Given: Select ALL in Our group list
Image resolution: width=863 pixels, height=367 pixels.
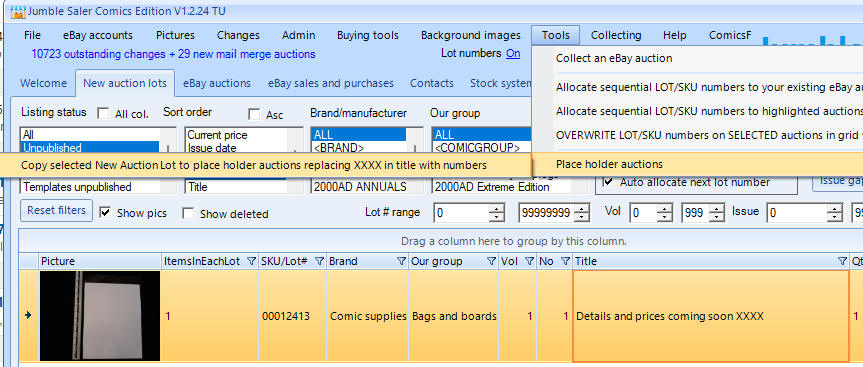Looking at the screenshot, I should pos(482,135).
